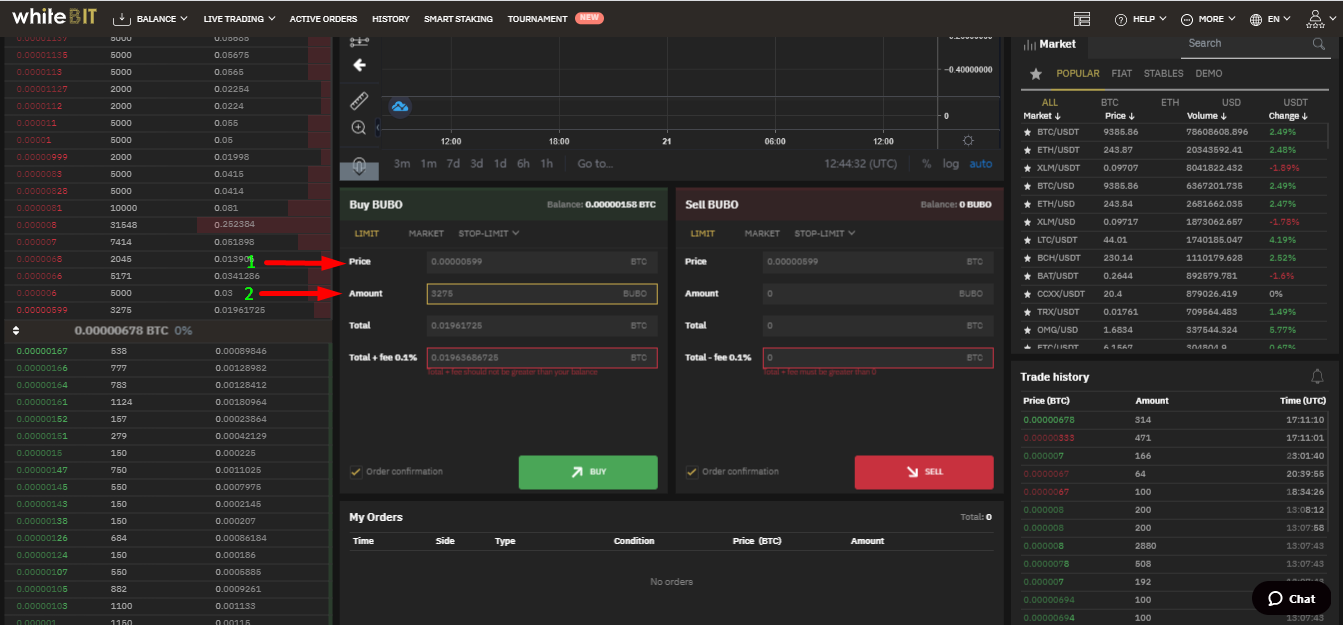The height and width of the screenshot is (625, 1343).
Task: Click the Buy Price input field
Action: [x=542, y=262]
